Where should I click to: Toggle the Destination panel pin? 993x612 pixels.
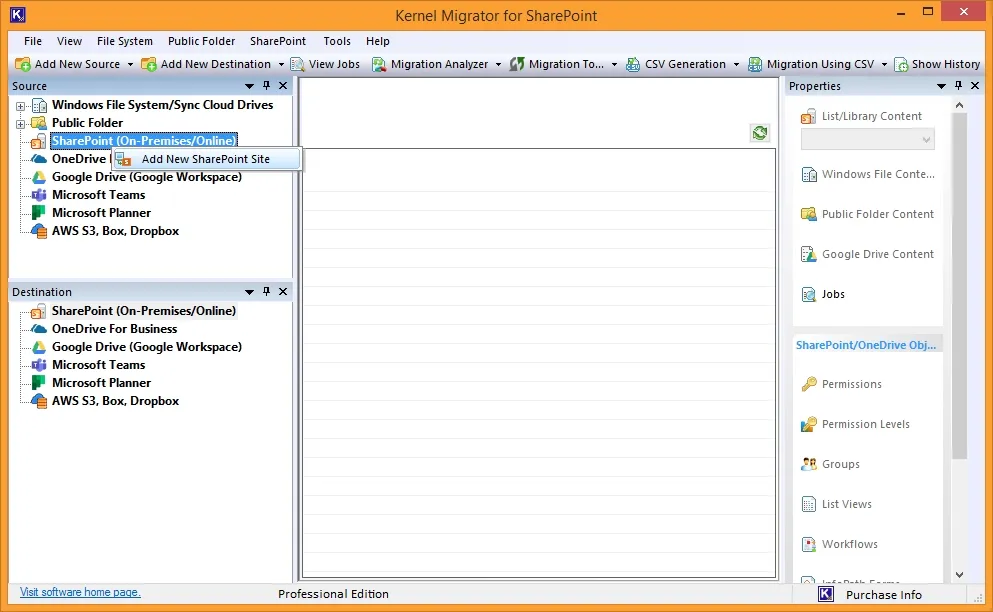pyautogui.click(x=267, y=291)
